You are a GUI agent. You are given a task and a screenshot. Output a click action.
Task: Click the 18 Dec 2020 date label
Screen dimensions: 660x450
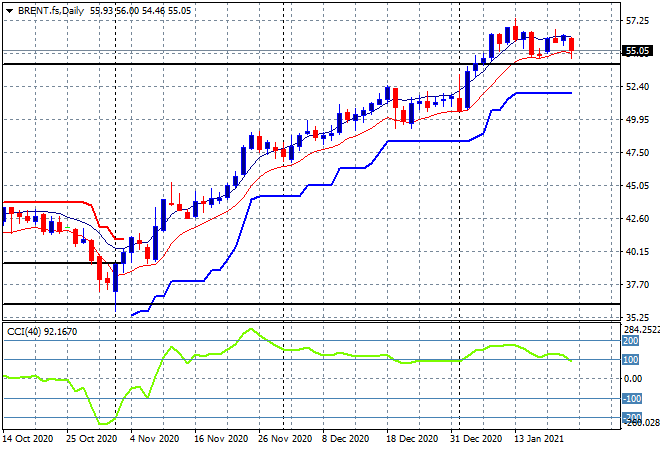coord(413,439)
